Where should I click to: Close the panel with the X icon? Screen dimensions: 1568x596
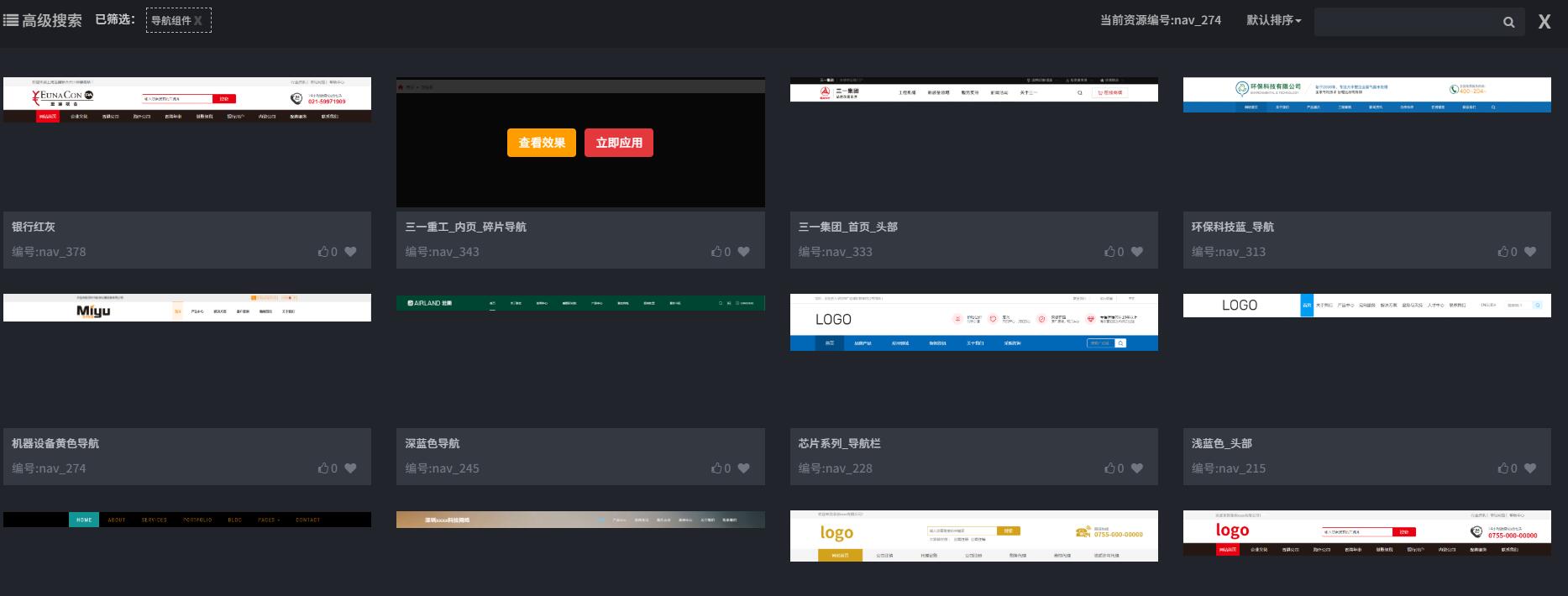click(1544, 22)
